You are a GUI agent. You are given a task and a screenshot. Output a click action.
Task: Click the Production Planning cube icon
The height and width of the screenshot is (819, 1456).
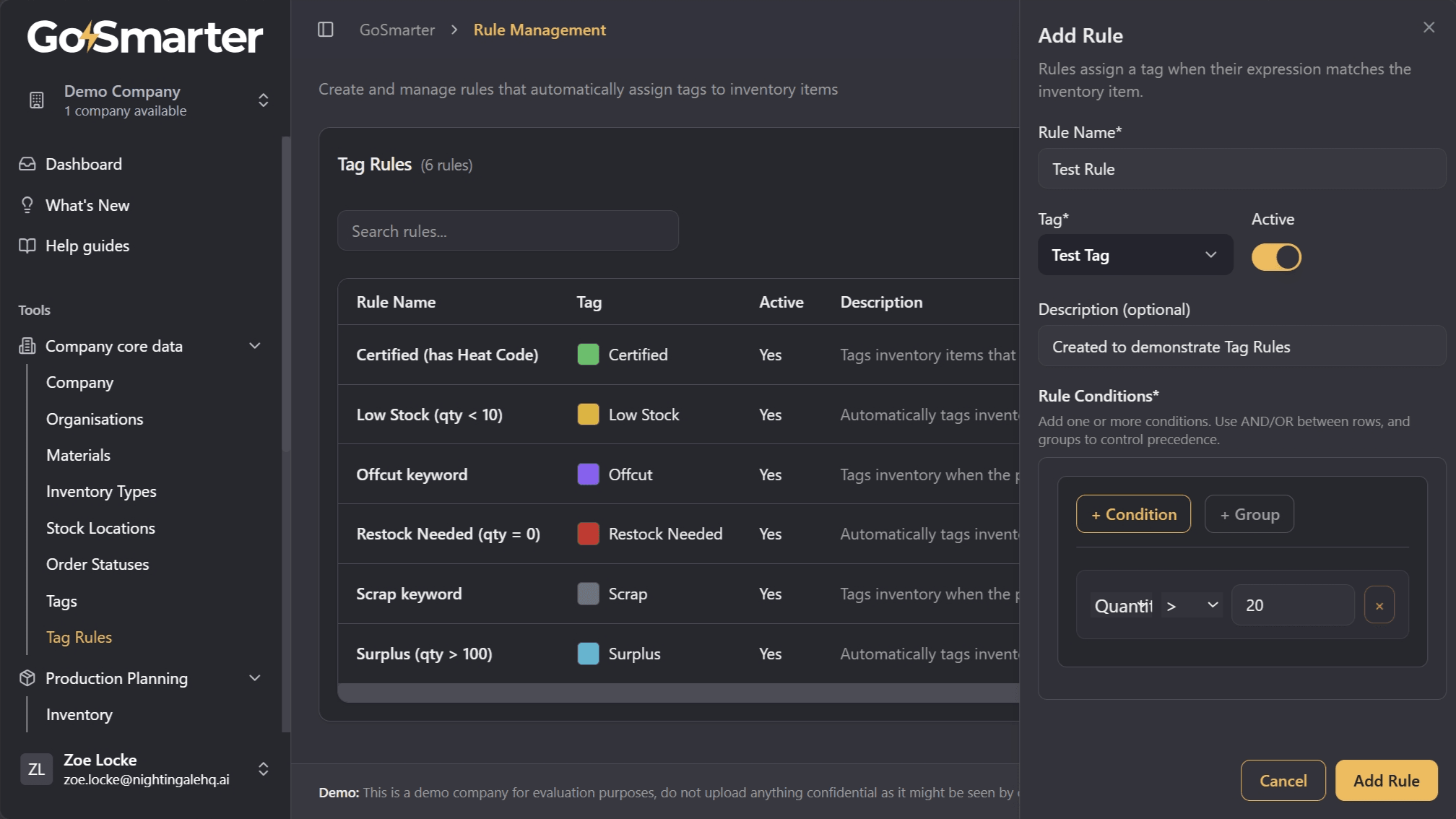(27, 678)
